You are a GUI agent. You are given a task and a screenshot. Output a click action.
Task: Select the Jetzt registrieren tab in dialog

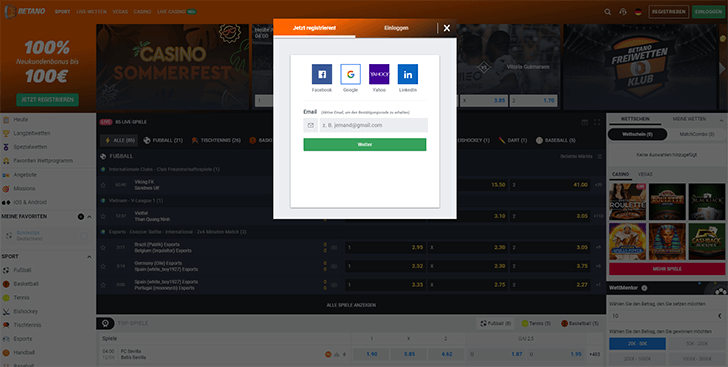314,28
